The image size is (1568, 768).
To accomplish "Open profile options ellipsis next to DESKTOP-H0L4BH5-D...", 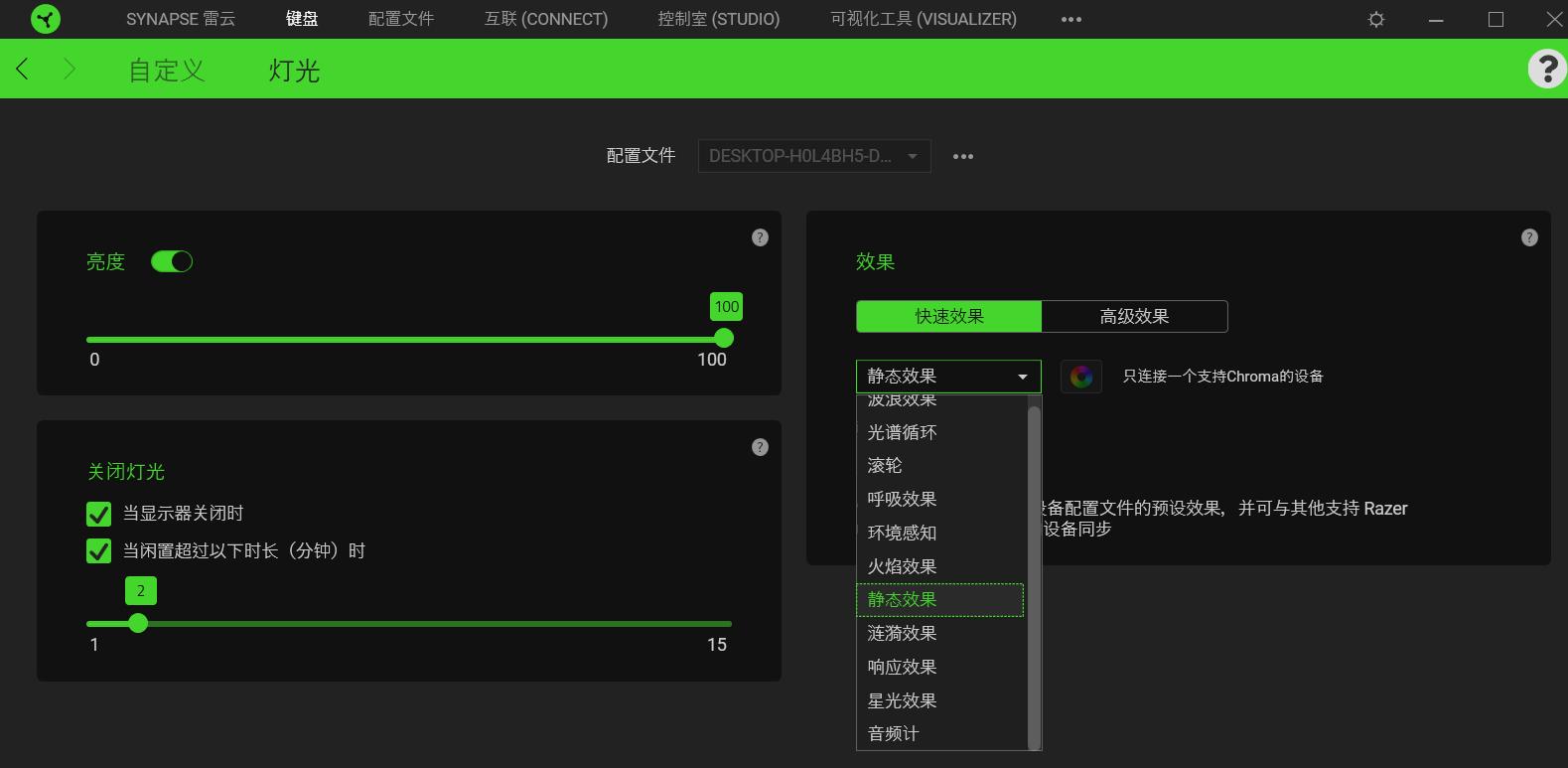I will point(963,156).
